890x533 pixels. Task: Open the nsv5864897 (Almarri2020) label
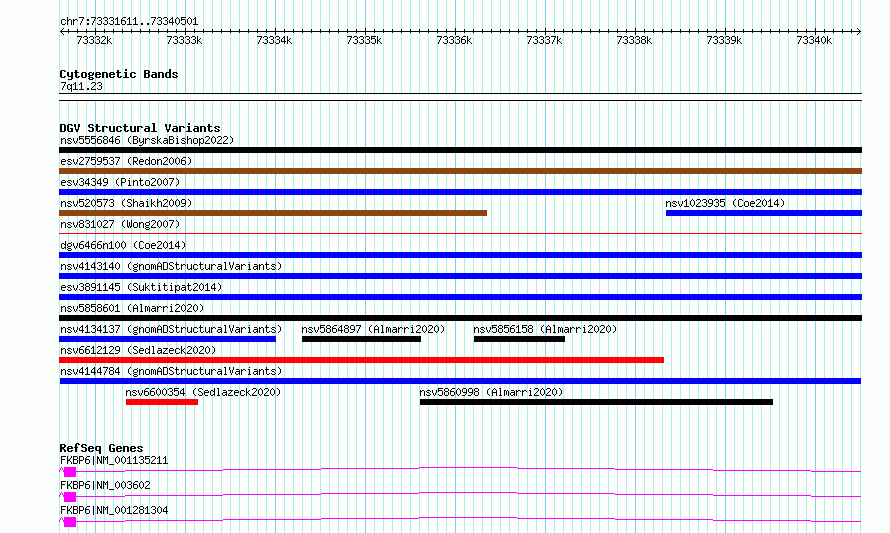tap(373, 329)
